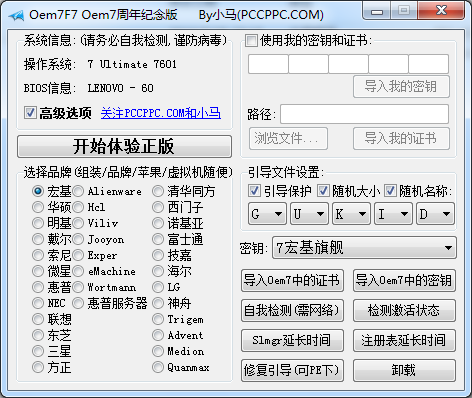The height and width of the screenshot is (398, 472).
Task: Uncheck the 随机大小 checkbox
Action: point(323,191)
